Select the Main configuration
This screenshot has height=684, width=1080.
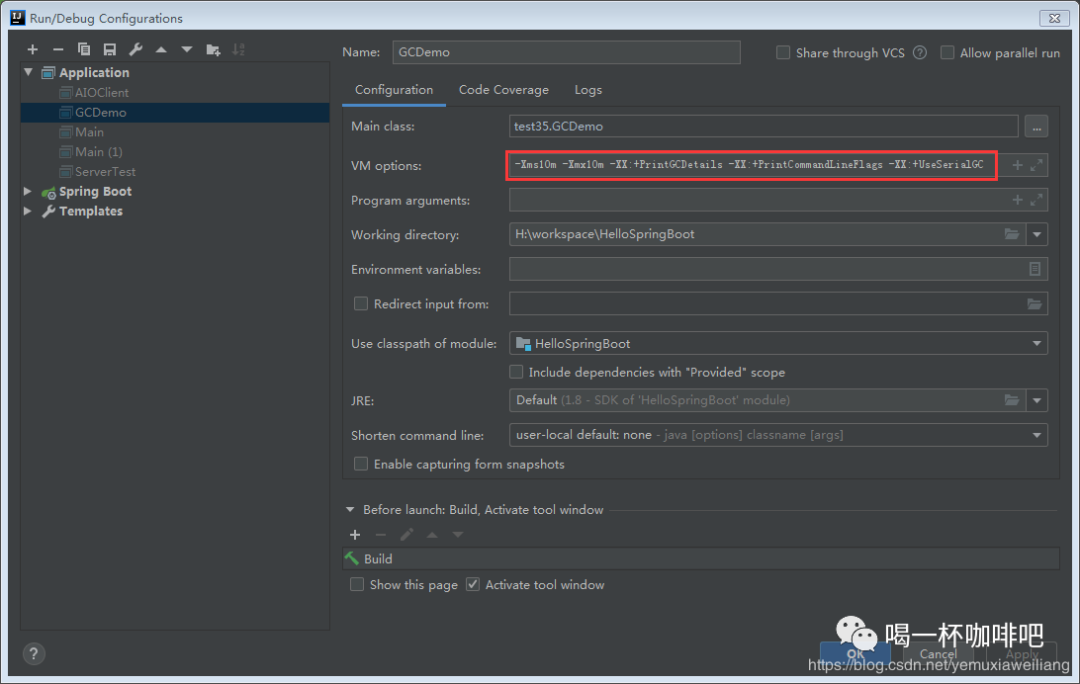pyautogui.click(x=89, y=132)
